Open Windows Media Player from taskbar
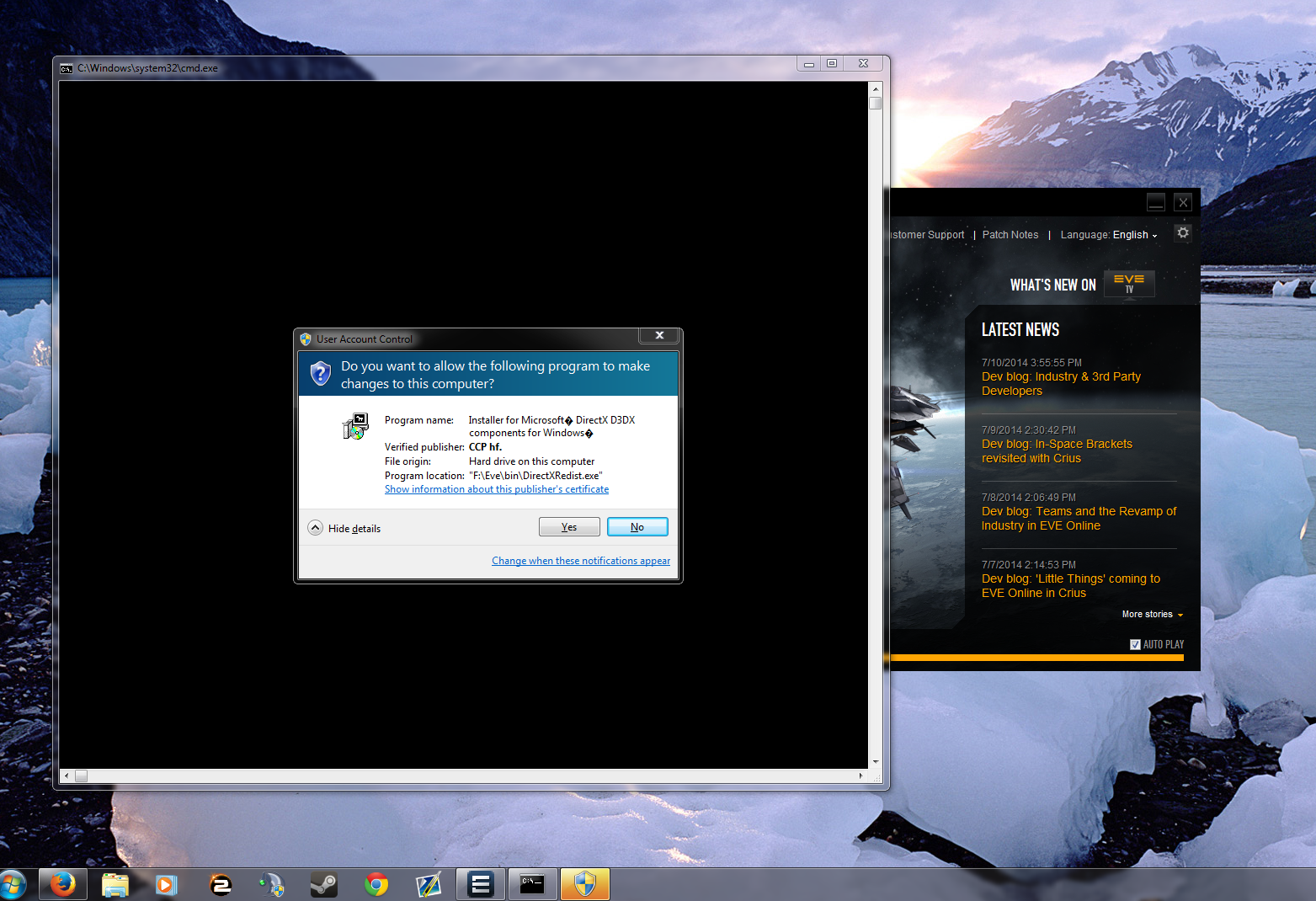The width and height of the screenshot is (1316, 901). (x=166, y=885)
